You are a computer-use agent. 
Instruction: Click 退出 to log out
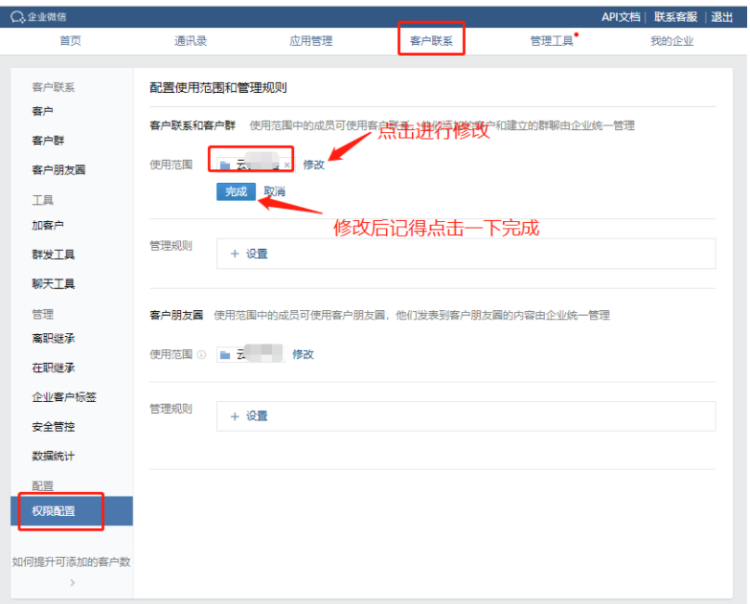[722, 17]
